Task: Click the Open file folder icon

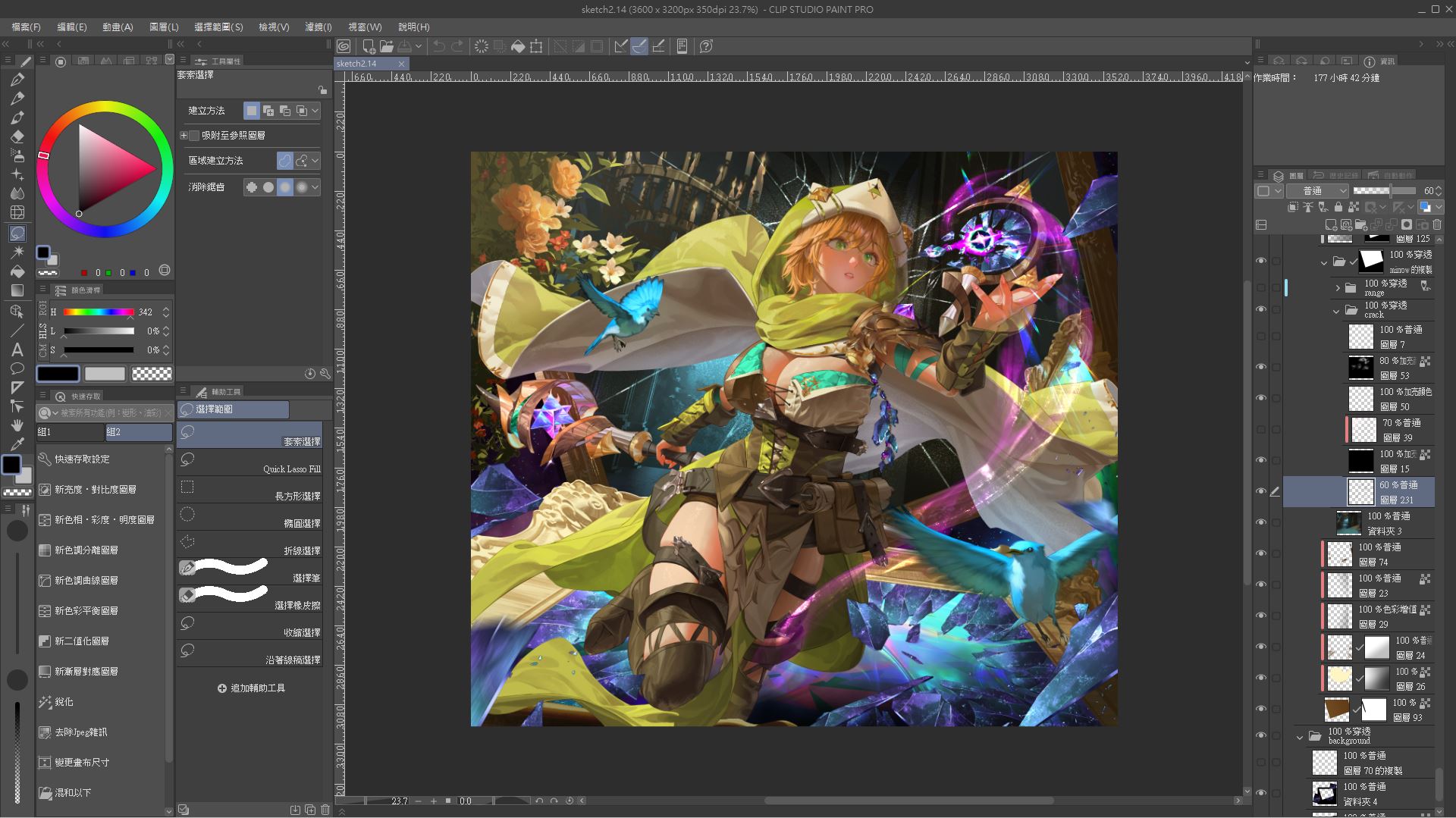Action: (x=387, y=46)
